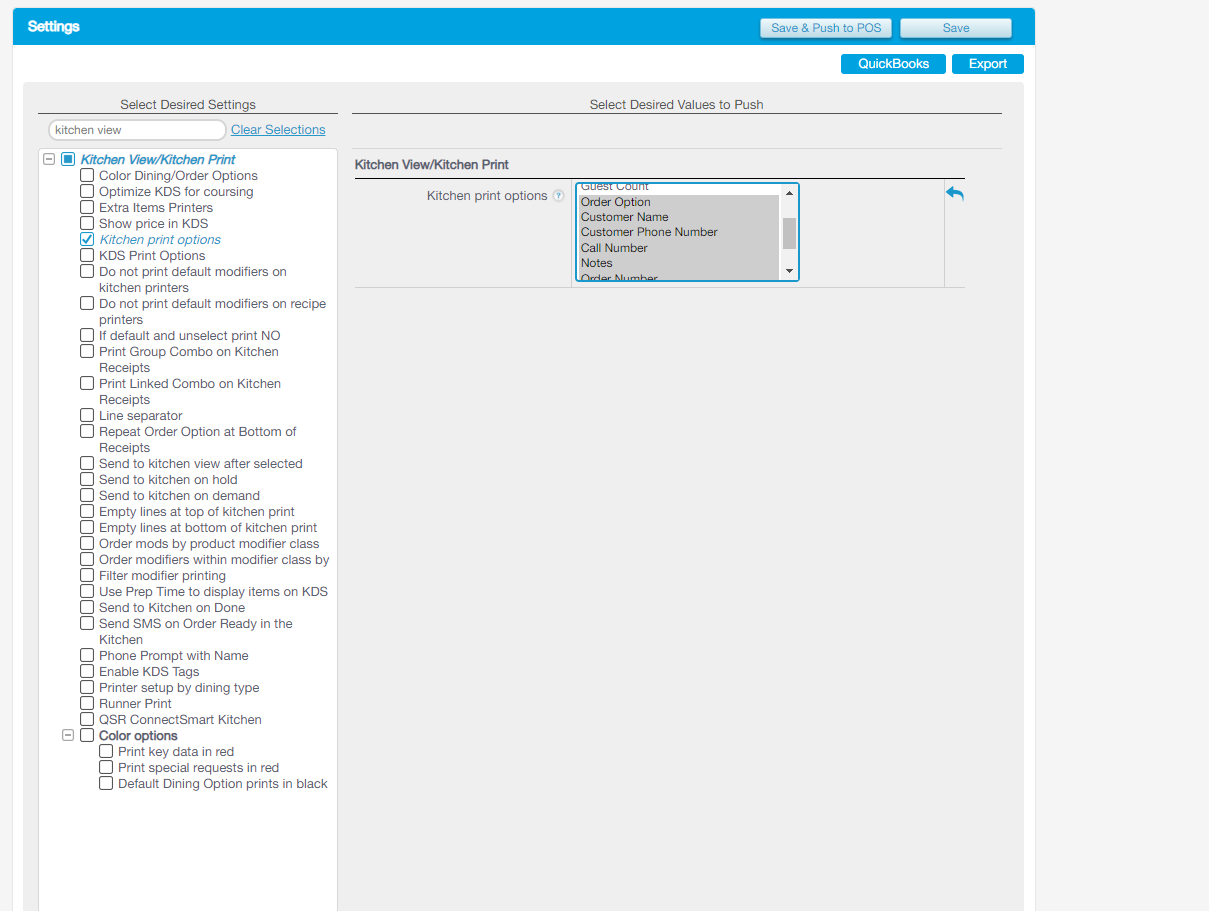
Task: Click Send SMS on Order Ready in the Kitchen
Action: pos(196,631)
